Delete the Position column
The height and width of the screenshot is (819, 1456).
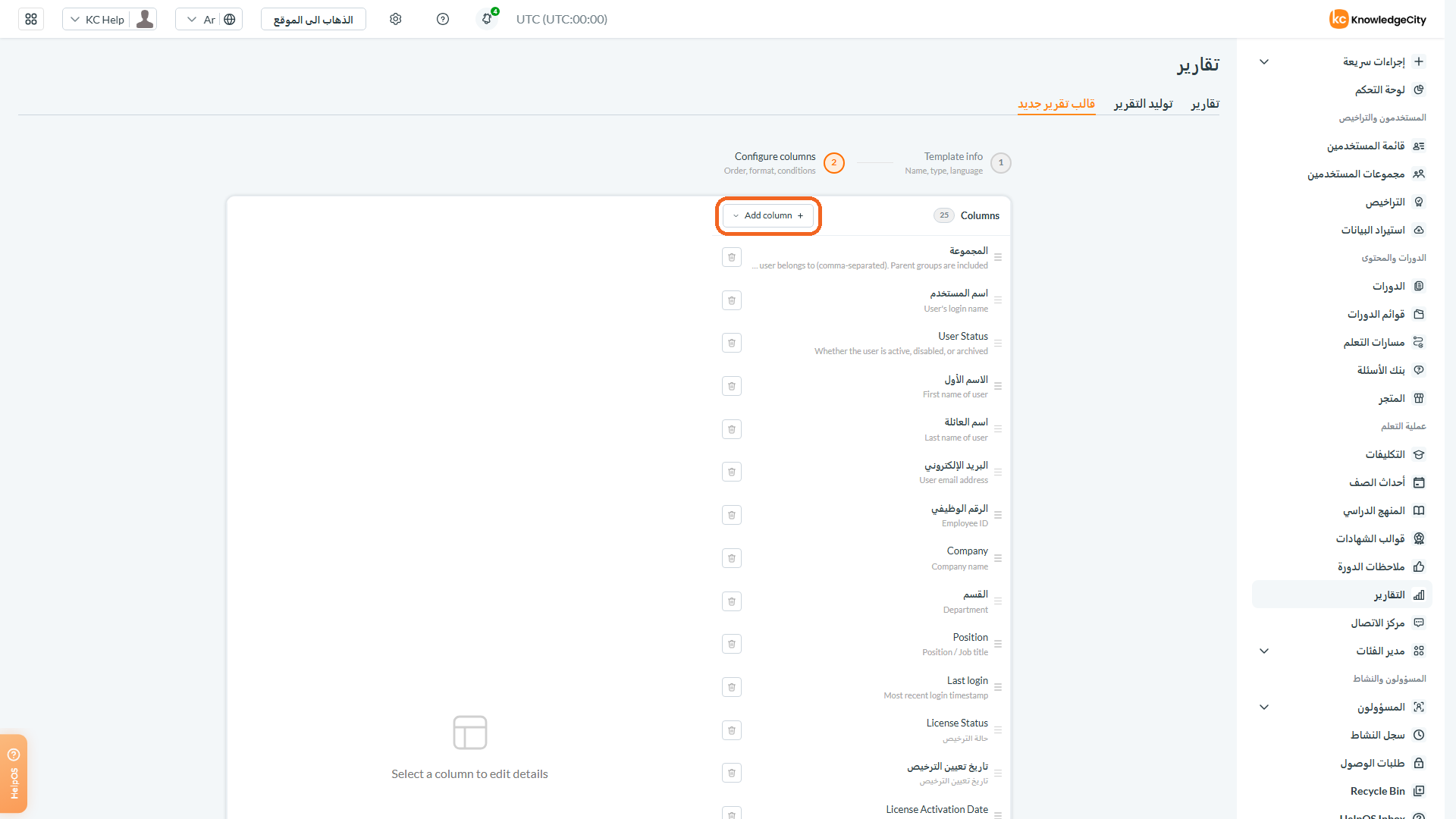(x=732, y=644)
